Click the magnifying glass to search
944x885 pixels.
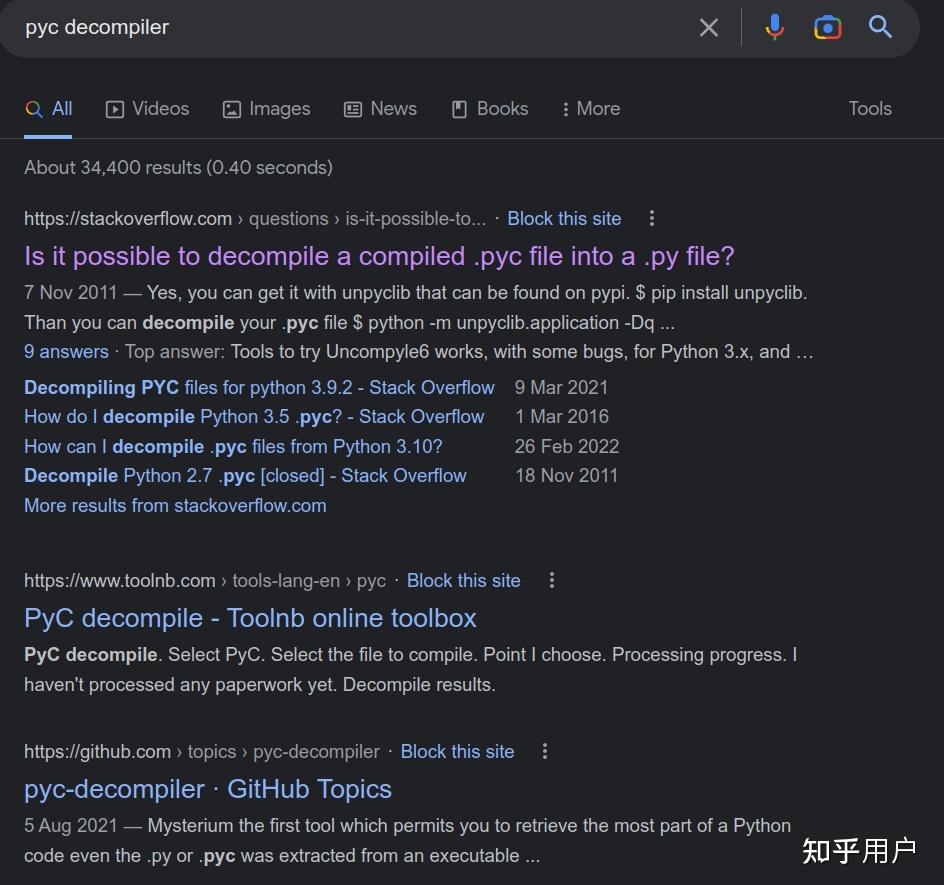point(880,27)
